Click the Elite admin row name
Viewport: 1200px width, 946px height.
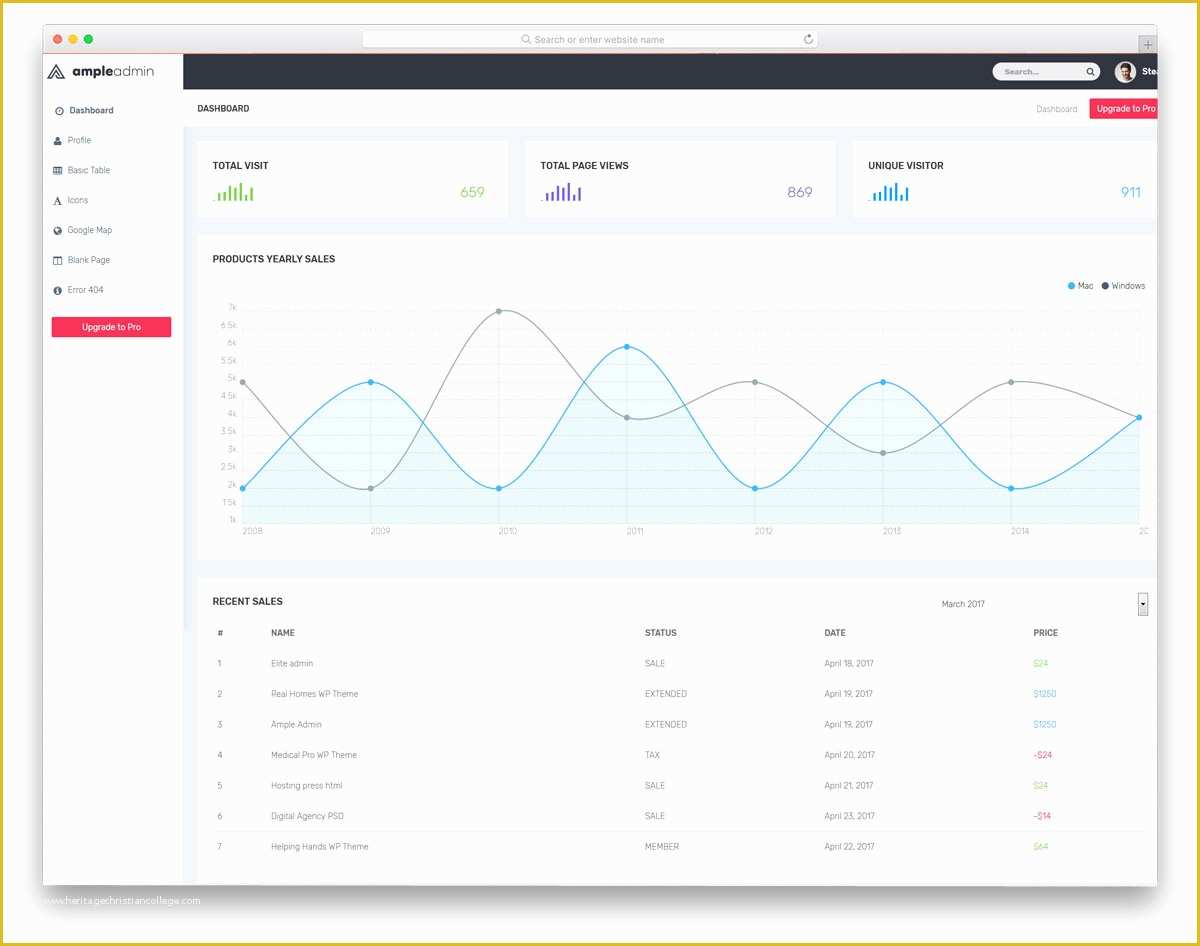[292, 664]
